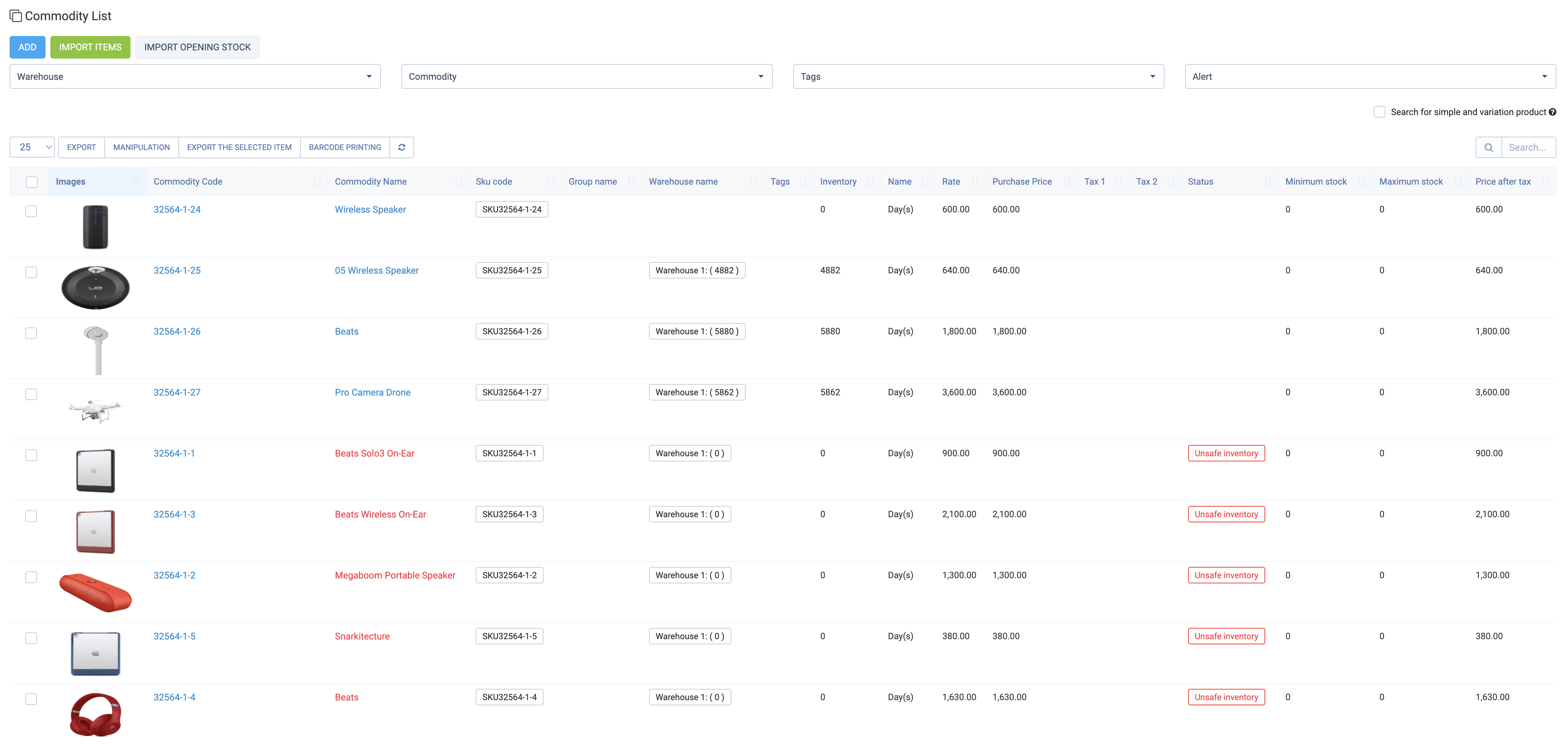Open commodity code 32564-1-25 link
Screen dimensions: 1568x744
point(176,270)
